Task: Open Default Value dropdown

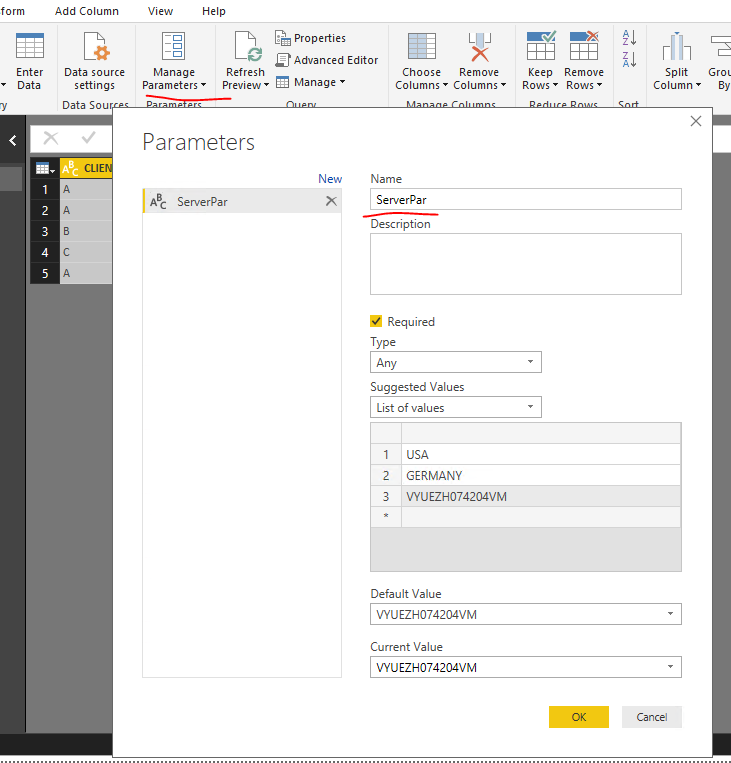Action: click(526, 614)
